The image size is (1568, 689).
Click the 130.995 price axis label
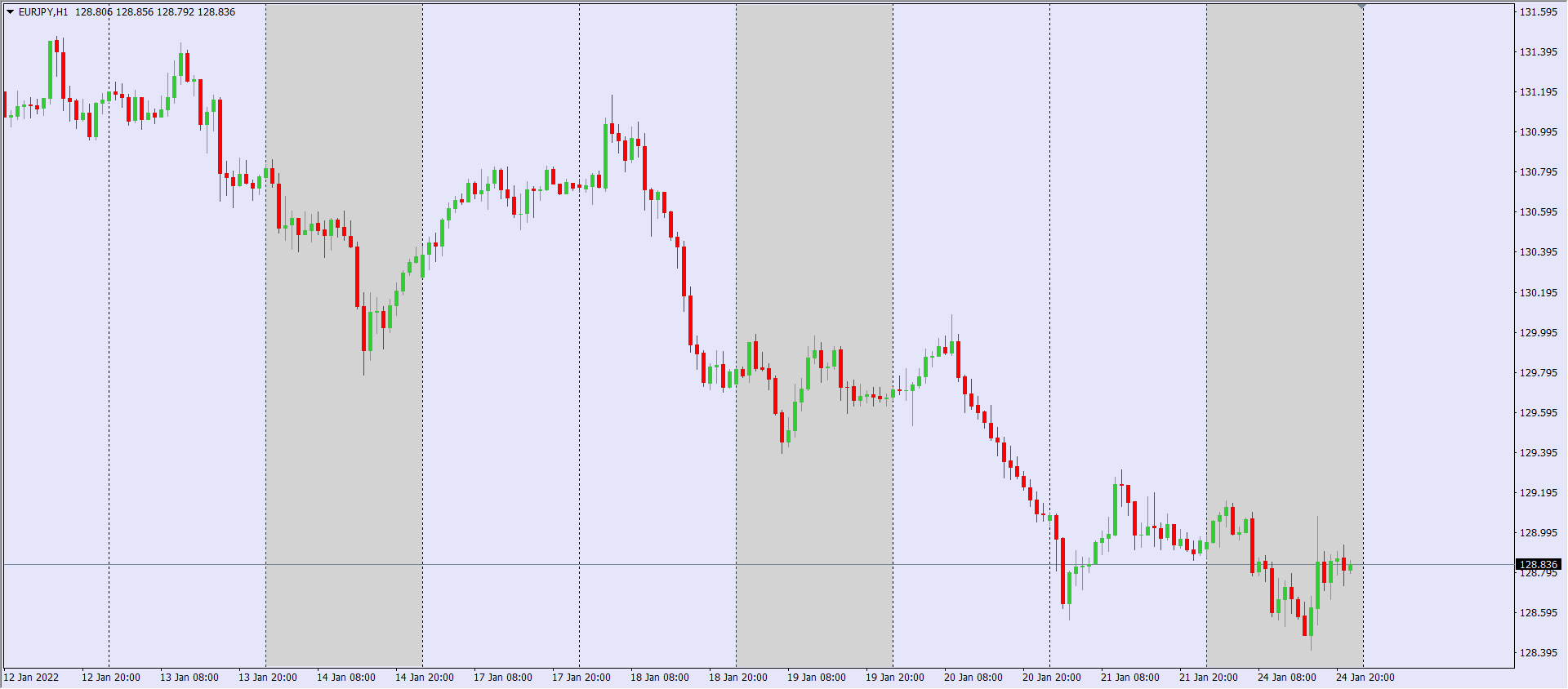(x=1538, y=132)
